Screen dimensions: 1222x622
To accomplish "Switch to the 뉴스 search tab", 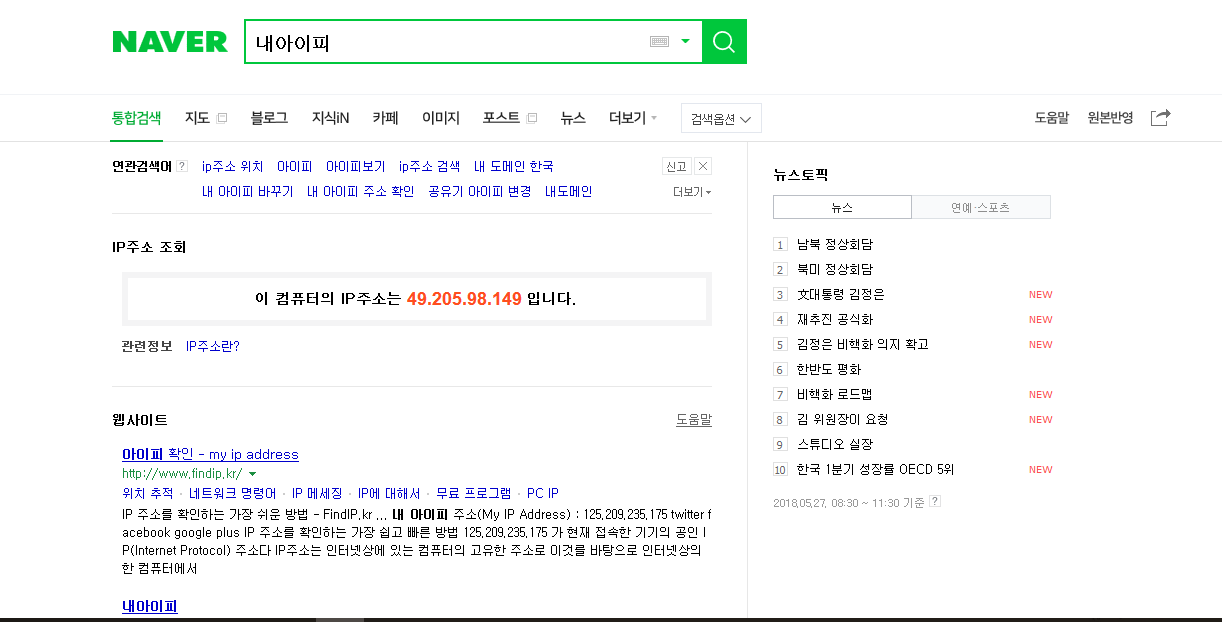I will (573, 118).
